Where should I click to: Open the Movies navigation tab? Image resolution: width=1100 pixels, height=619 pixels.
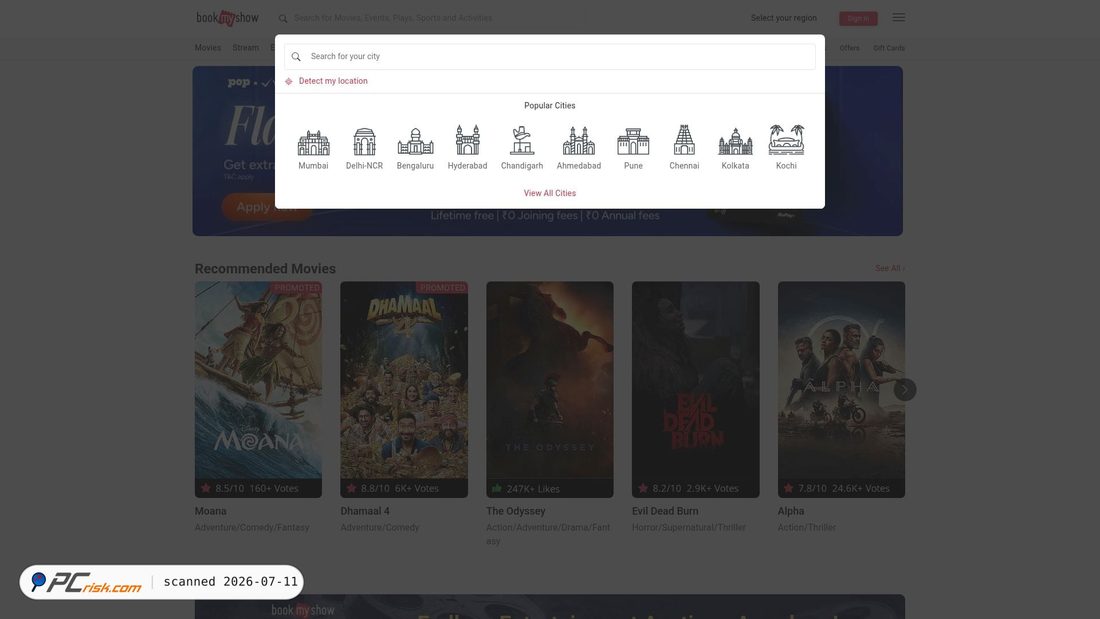coord(208,48)
